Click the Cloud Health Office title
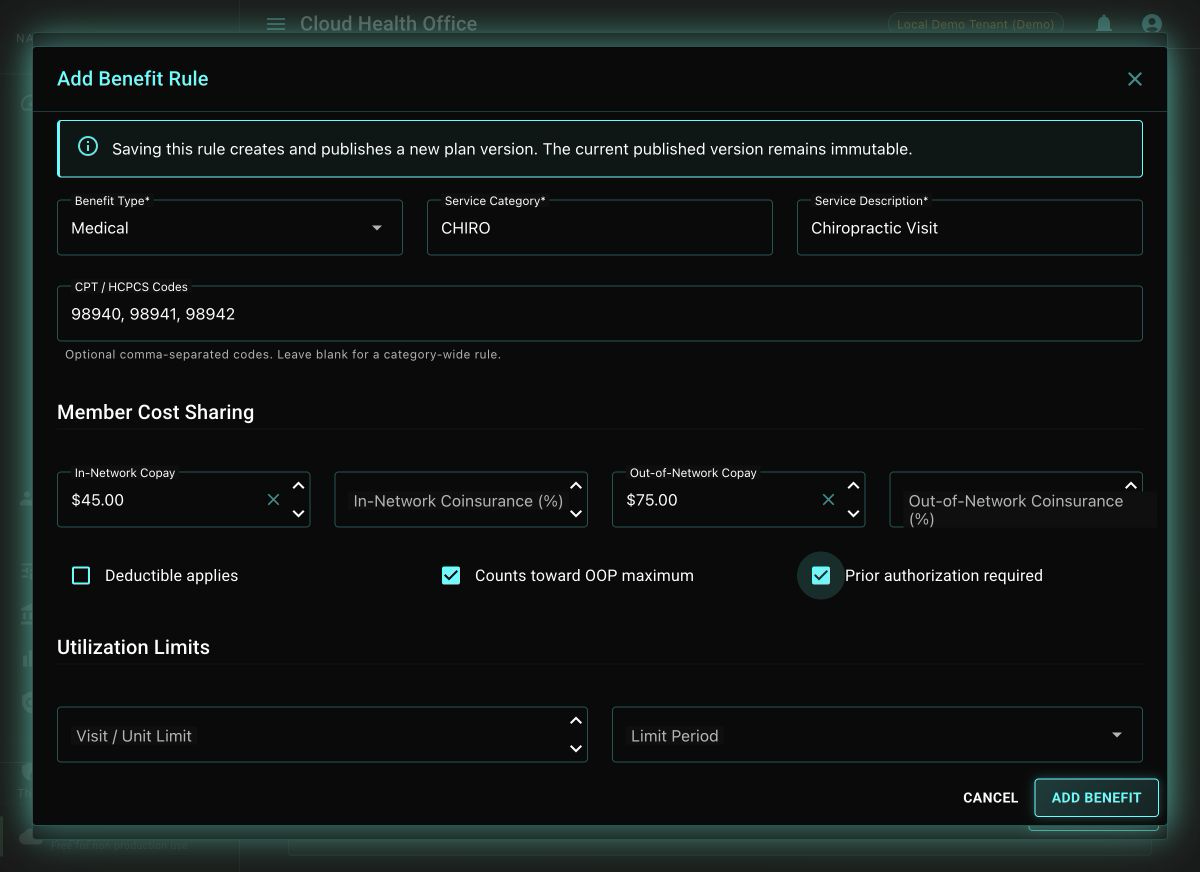Viewport: 1200px width, 872px height. click(388, 23)
